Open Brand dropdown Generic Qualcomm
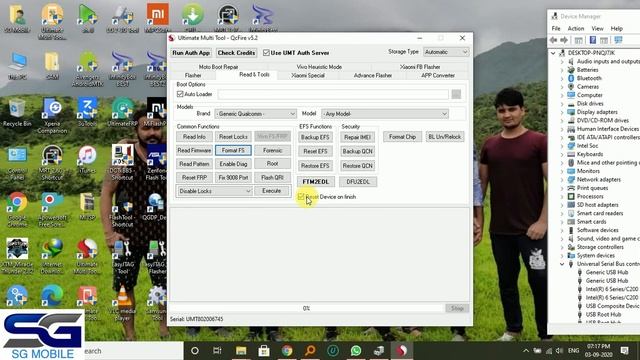640x360 pixels. [256, 114]
